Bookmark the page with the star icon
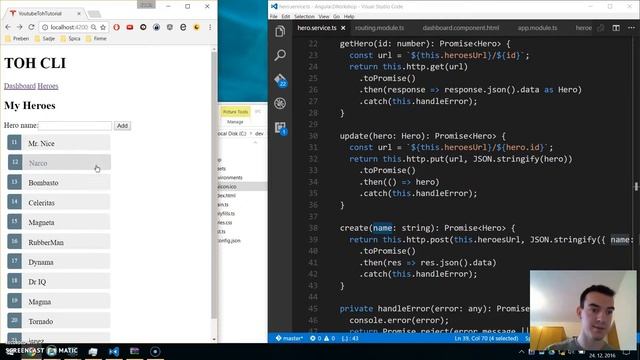The height and width of the screenshot is (360, 640). point(103,27)
